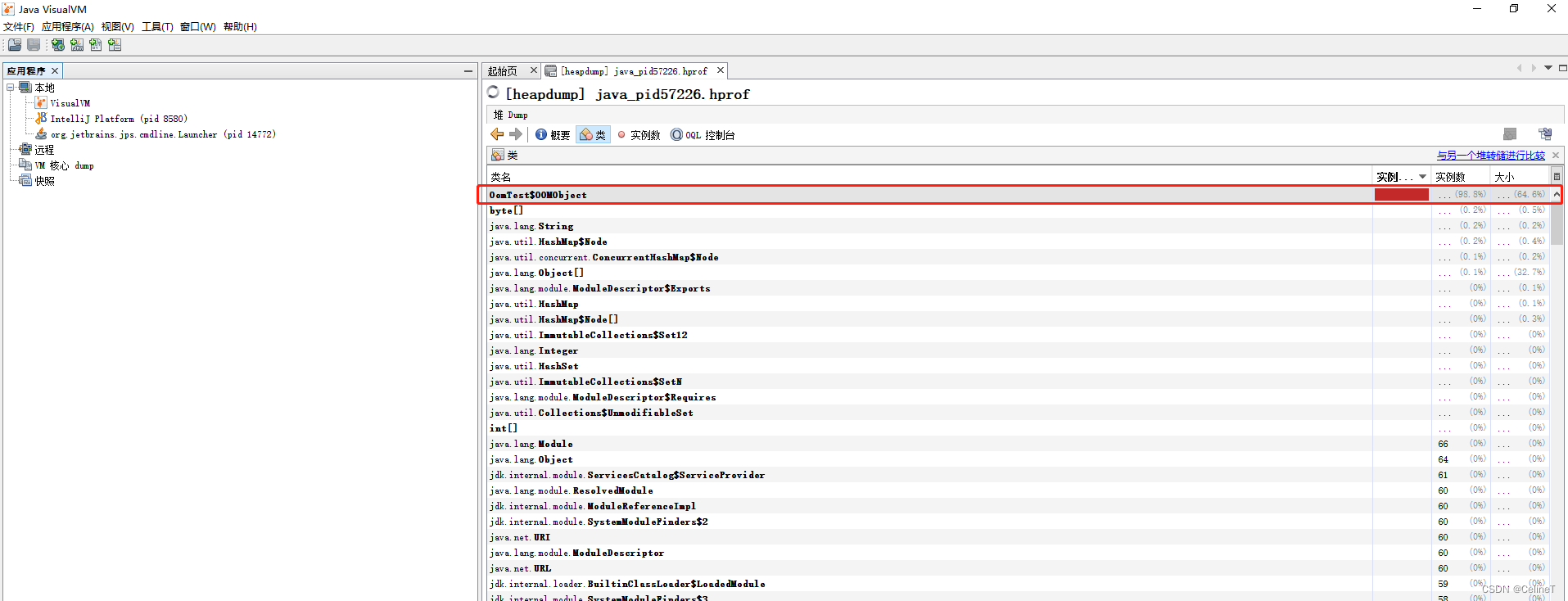This screenshot has width=1568, height=601.
Task: Select the java.lang.String row
Action: click(x=1019, y=226)
